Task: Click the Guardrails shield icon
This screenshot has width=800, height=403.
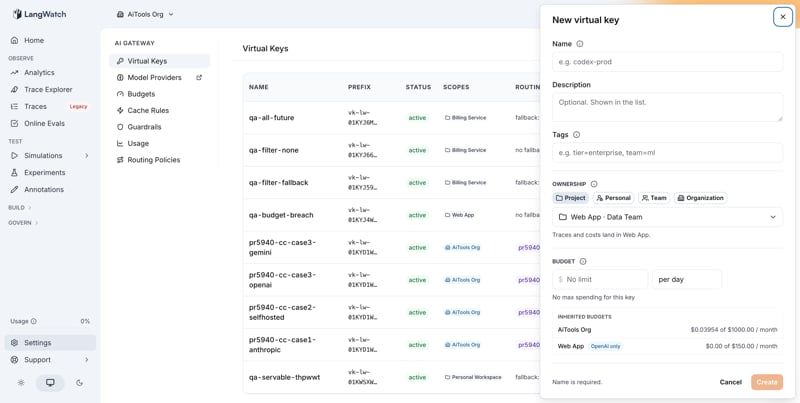Action: coord(120,127)
